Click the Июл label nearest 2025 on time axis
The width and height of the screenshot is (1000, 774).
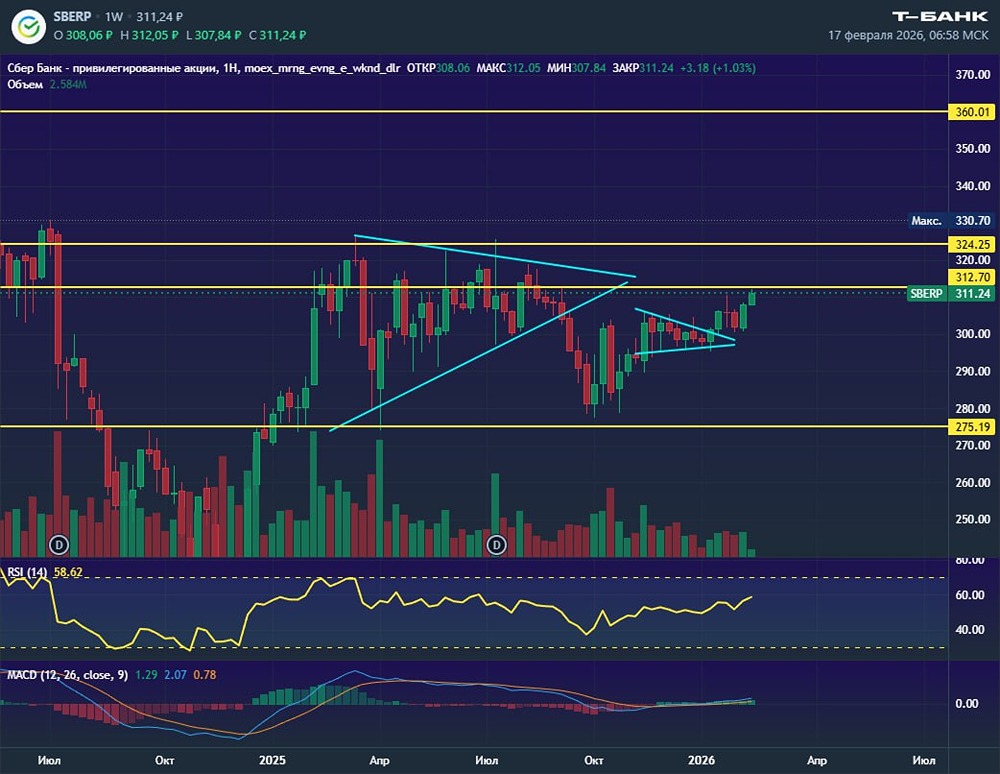pos(487,760)
